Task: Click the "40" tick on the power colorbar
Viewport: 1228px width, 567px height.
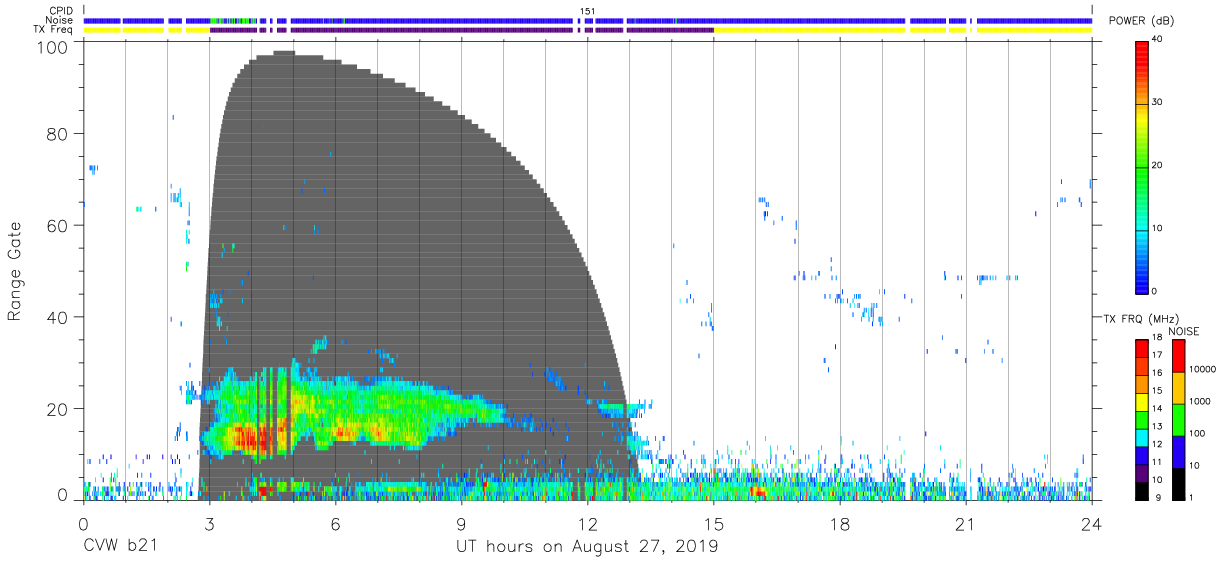Action: 1158,40
